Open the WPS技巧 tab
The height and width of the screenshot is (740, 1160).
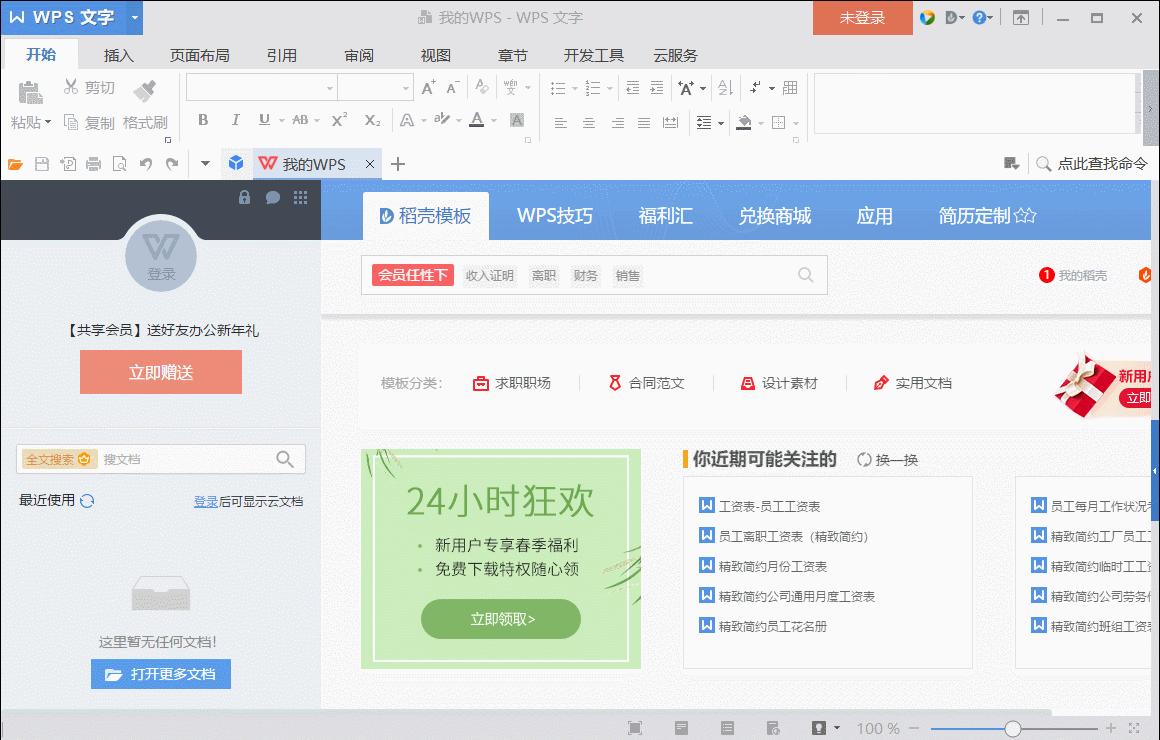point(554,215)
